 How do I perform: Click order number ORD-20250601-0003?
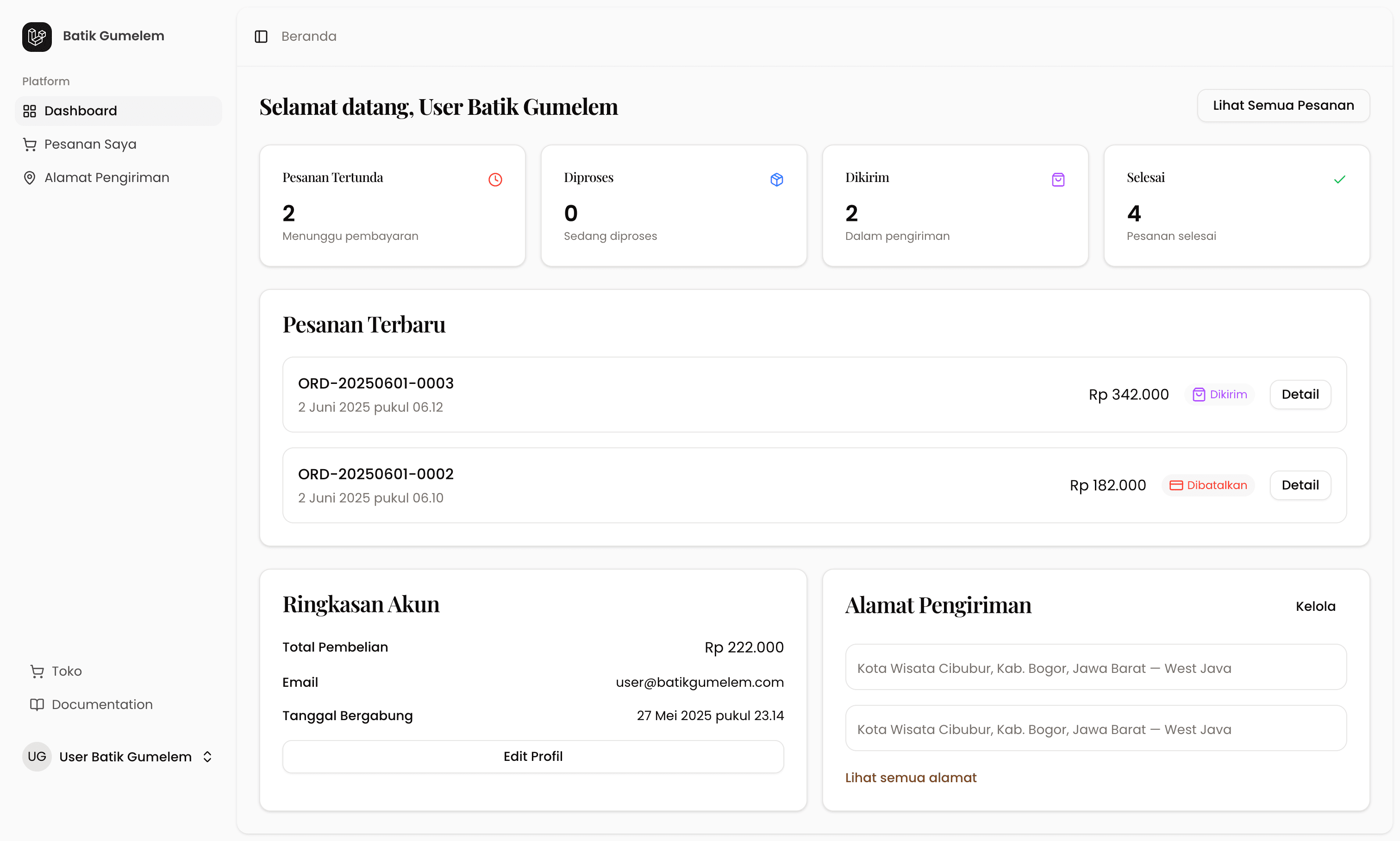[375, 383]
